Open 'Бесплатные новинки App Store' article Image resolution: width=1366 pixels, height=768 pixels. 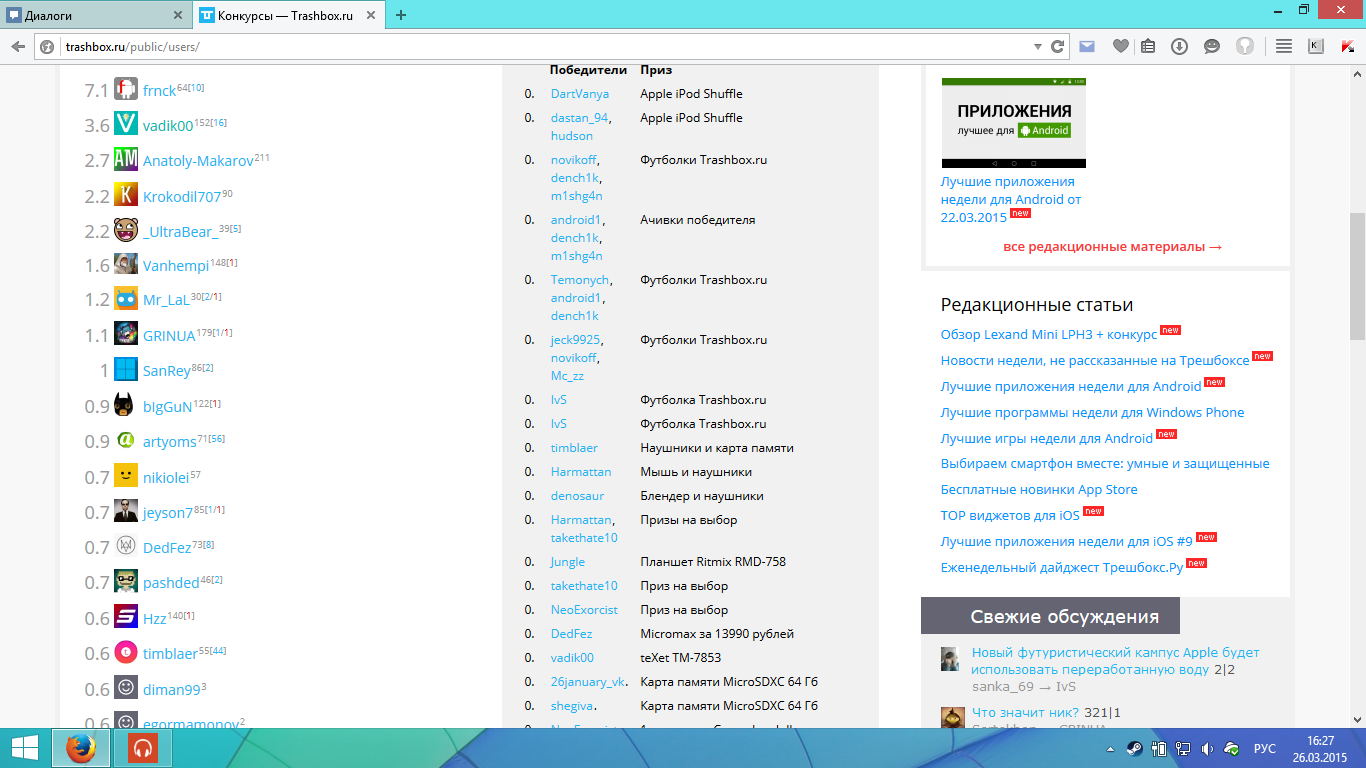coord(1039,490)
